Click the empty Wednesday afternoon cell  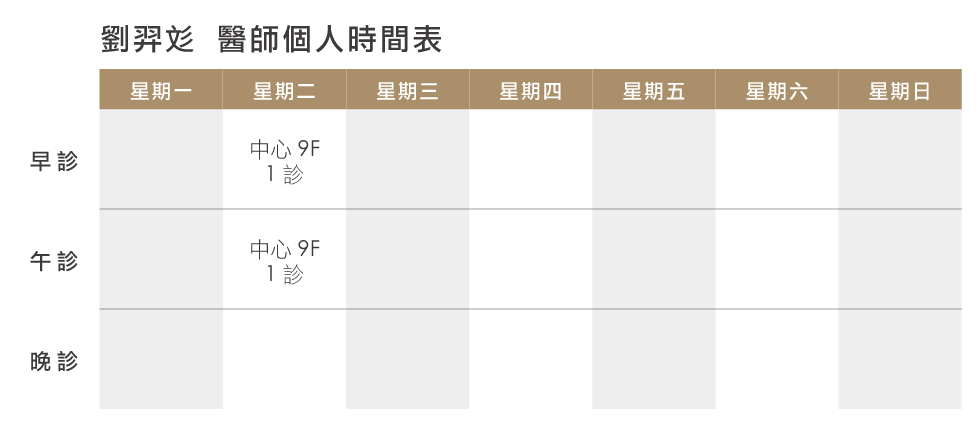click(407, 260)
